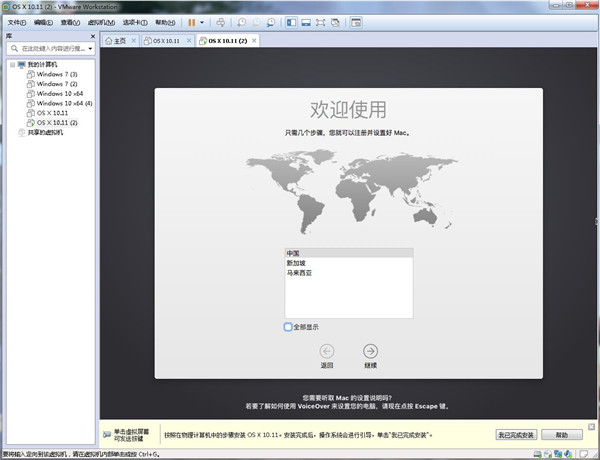Viewport: 600px width, 460px height.
Task: Click the keyboard hint icon in the install bar
Action: pos(107,435)
